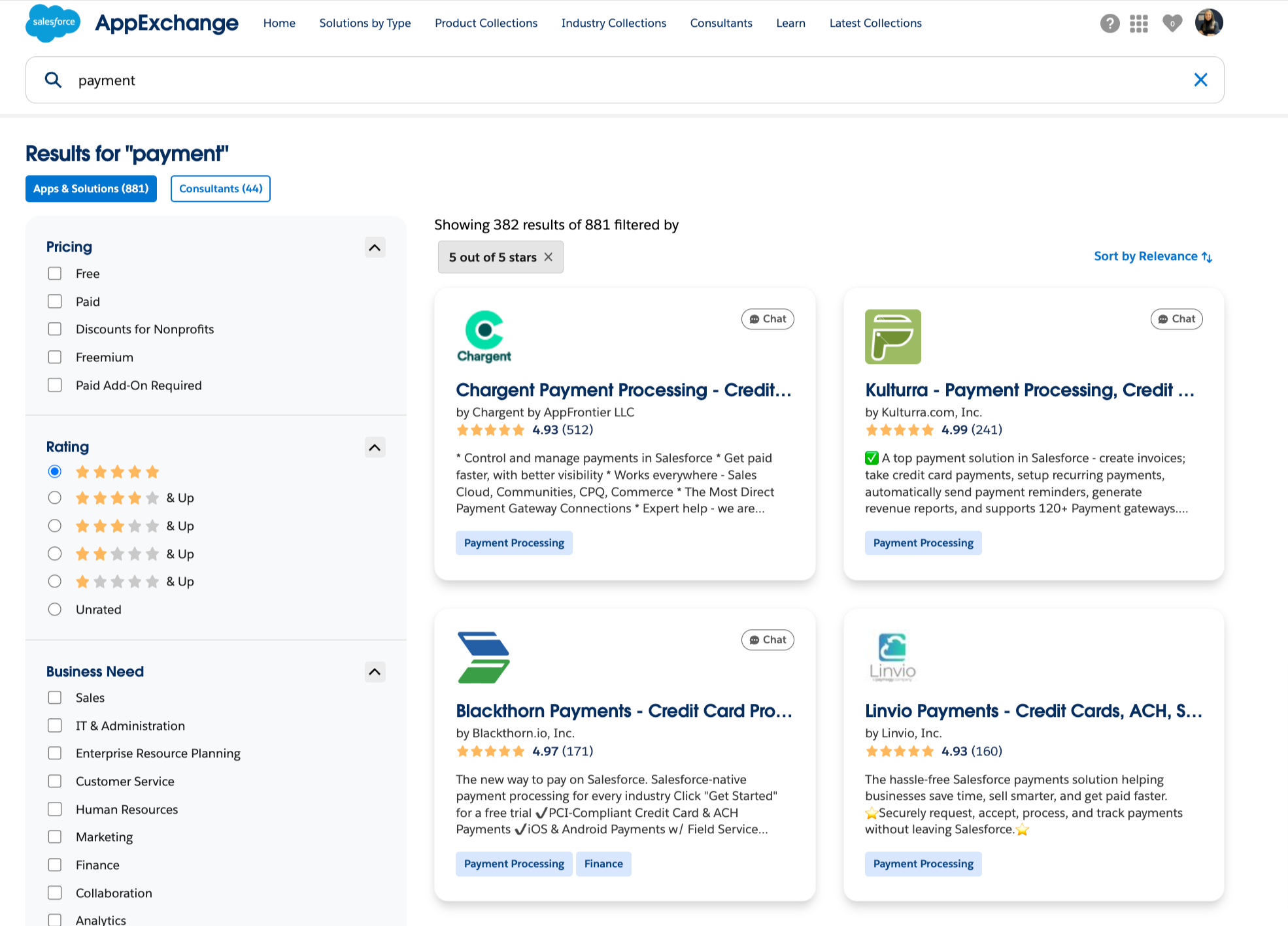Start Chat on the Kulturra card

coord(1176,319)
